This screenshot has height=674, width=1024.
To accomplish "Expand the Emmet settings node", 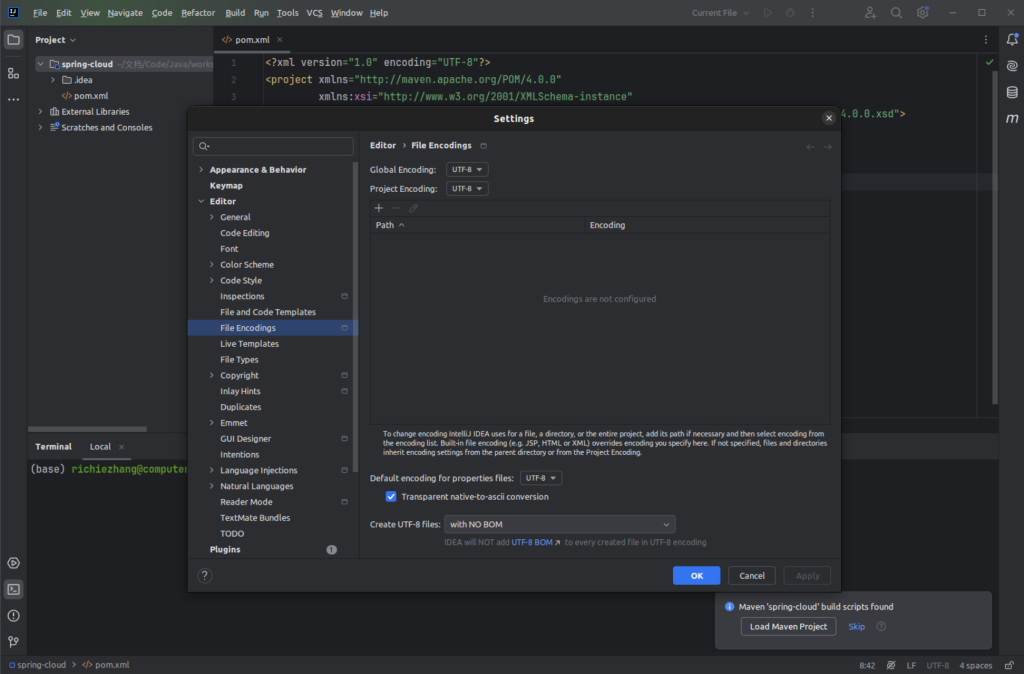I will click(212, 423).
